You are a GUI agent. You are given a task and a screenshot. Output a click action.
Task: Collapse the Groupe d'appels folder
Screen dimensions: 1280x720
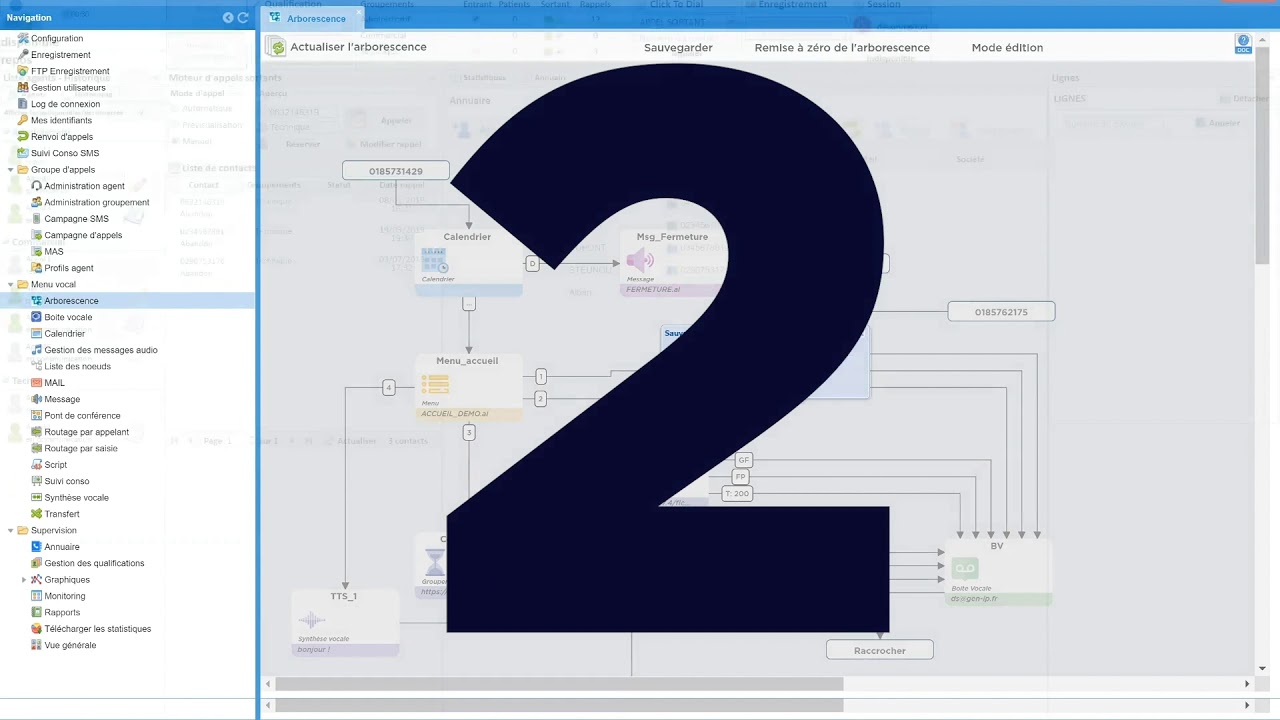click(x=11, y=170)
